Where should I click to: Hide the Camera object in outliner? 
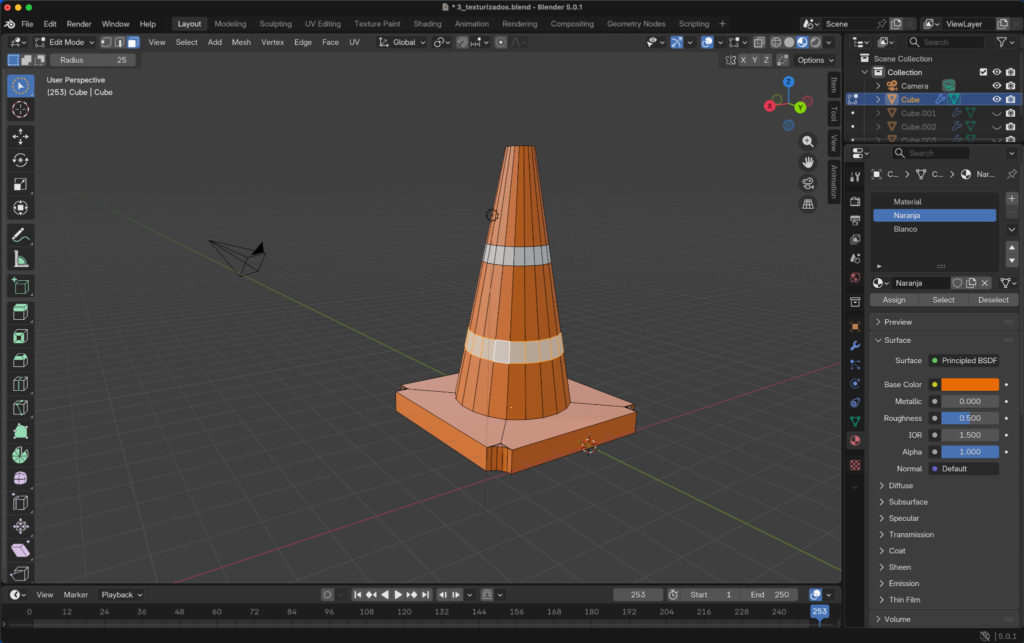tap(996, 86)
